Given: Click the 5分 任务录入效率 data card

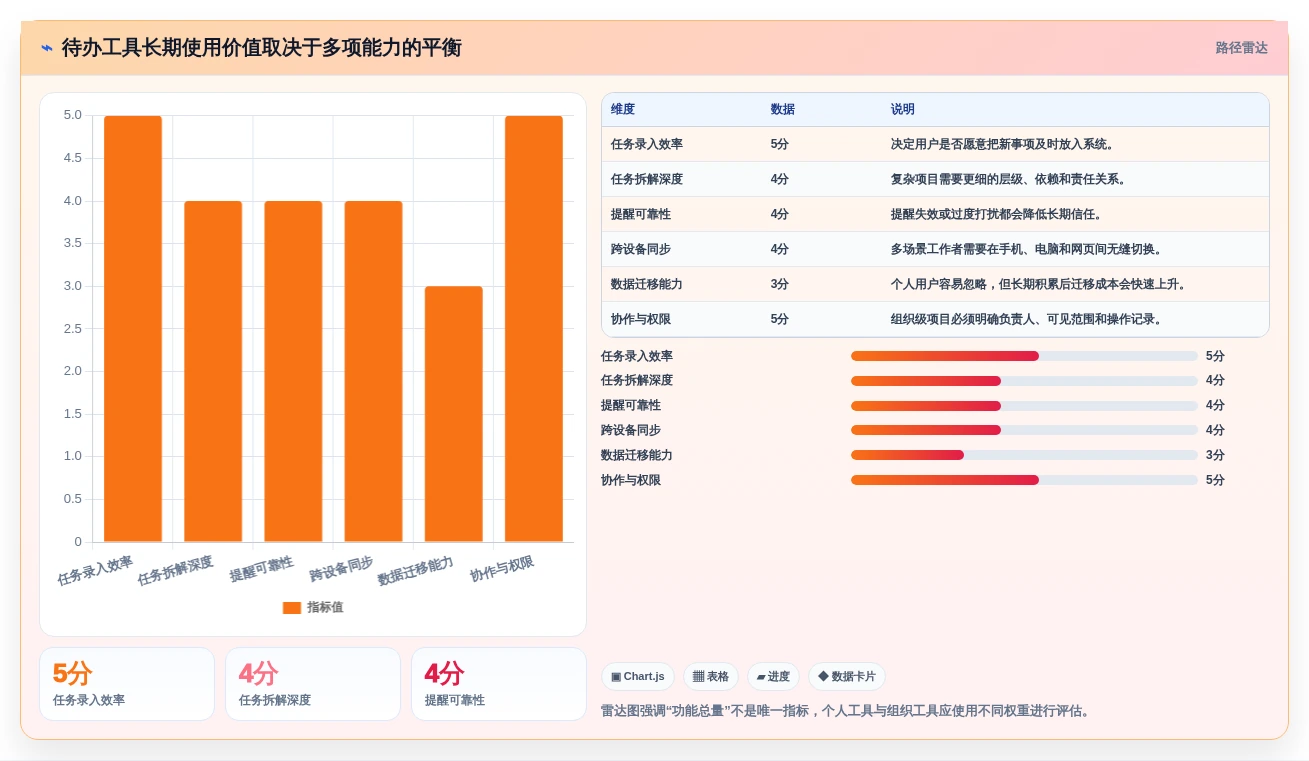Looking at the screenshot, I should tap(127, 684).
